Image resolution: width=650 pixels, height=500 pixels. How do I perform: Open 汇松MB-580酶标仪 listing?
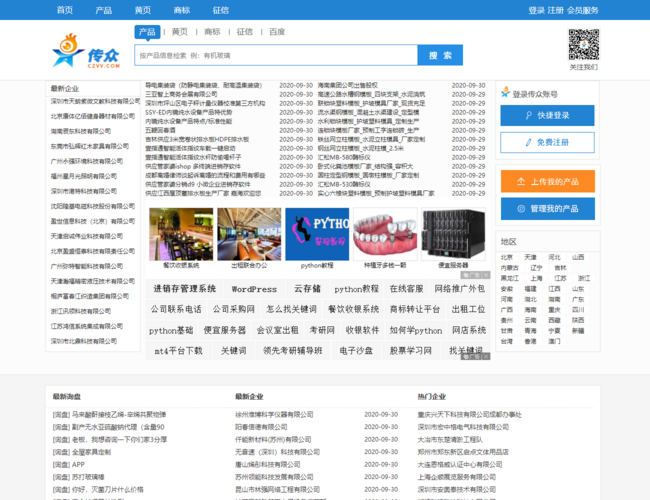coord(344,157)
